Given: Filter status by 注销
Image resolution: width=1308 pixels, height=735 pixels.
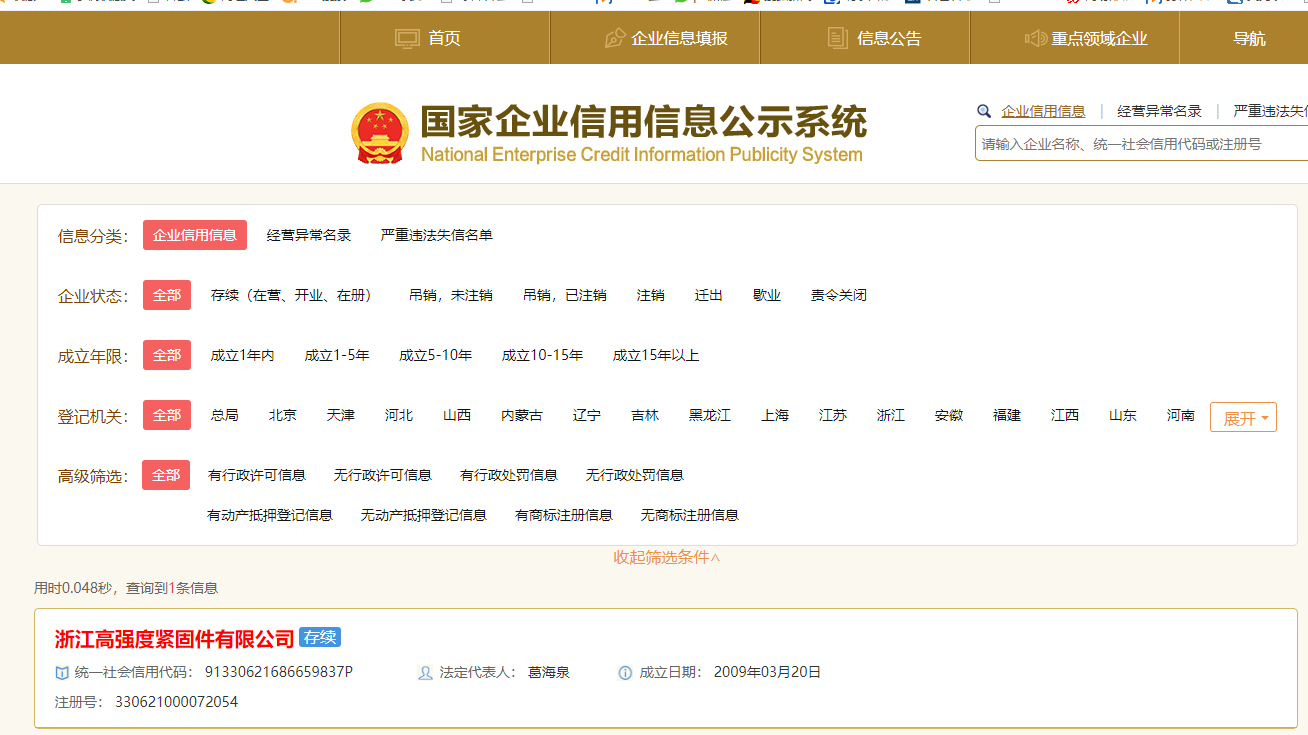Looking at the screenshot, I should coord(651,295).
